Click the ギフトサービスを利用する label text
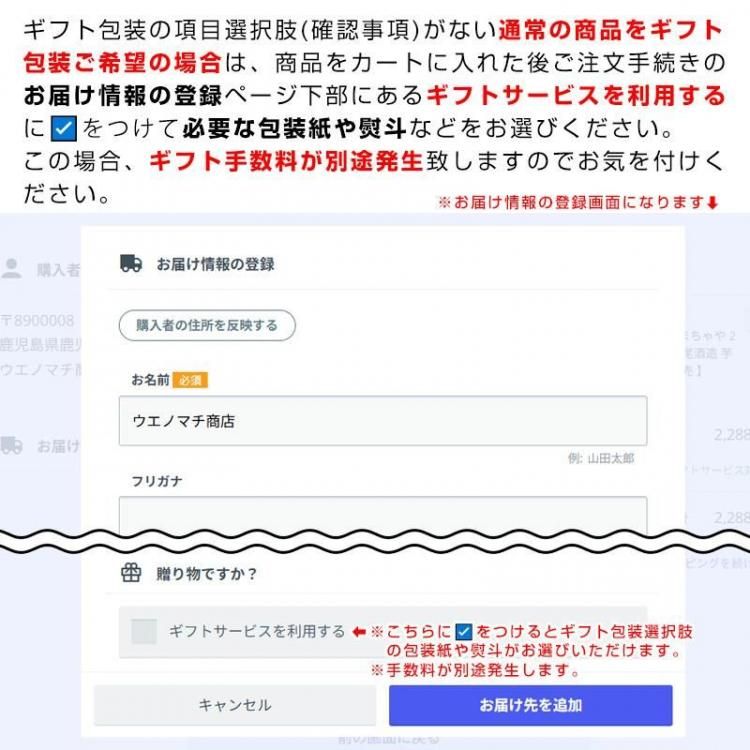The image size is (750, 750). click(257, 631)
